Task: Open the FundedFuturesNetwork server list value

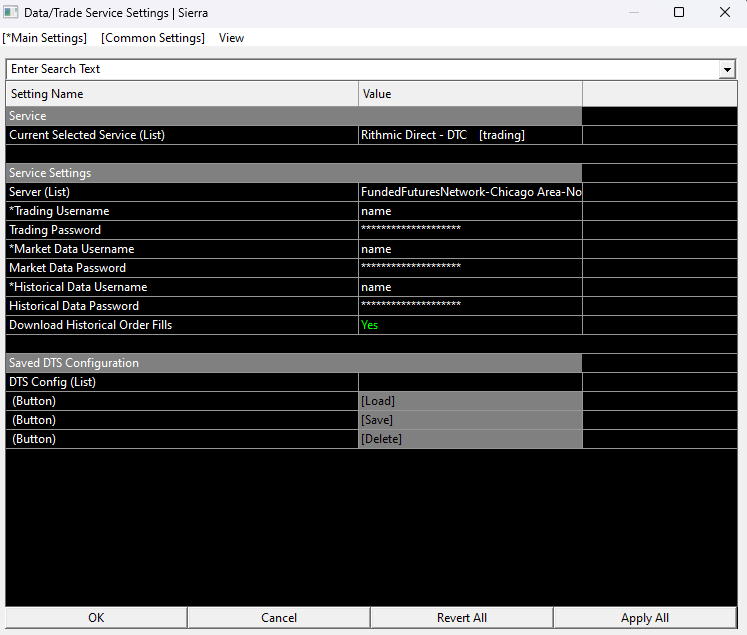Action: (470, 192)
